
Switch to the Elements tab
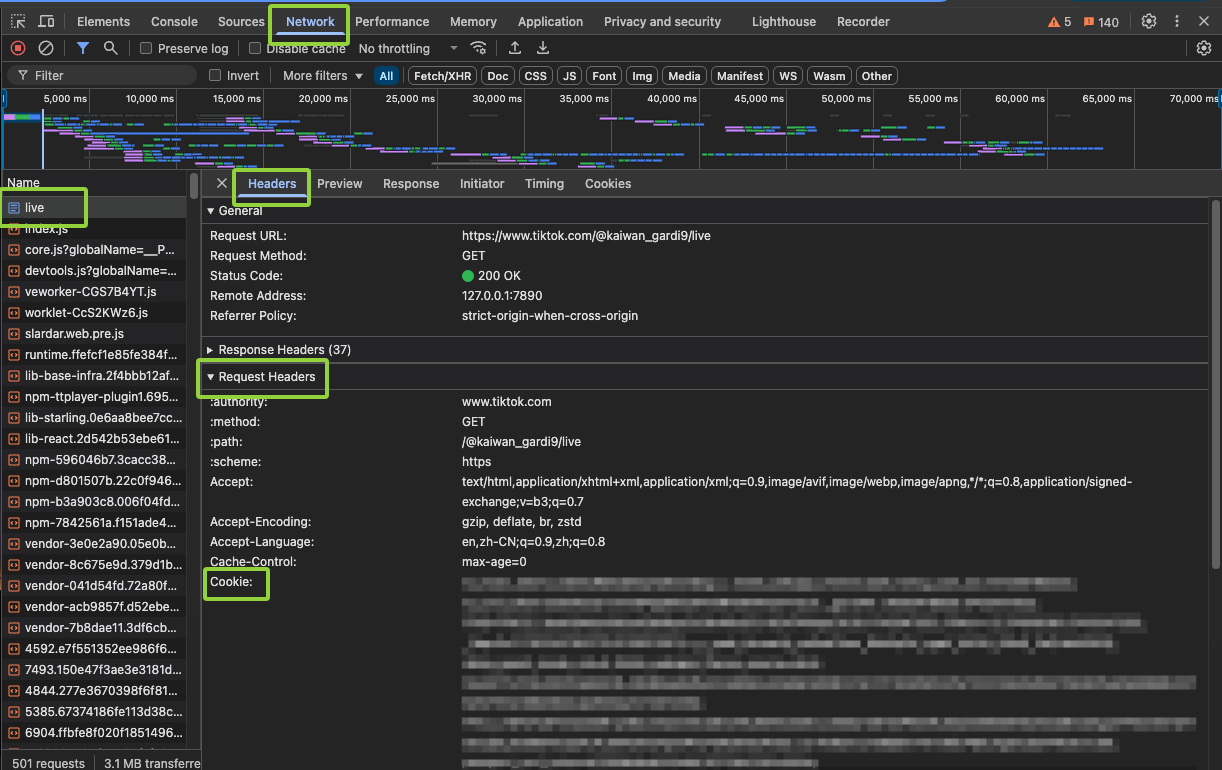pos(103,22)
